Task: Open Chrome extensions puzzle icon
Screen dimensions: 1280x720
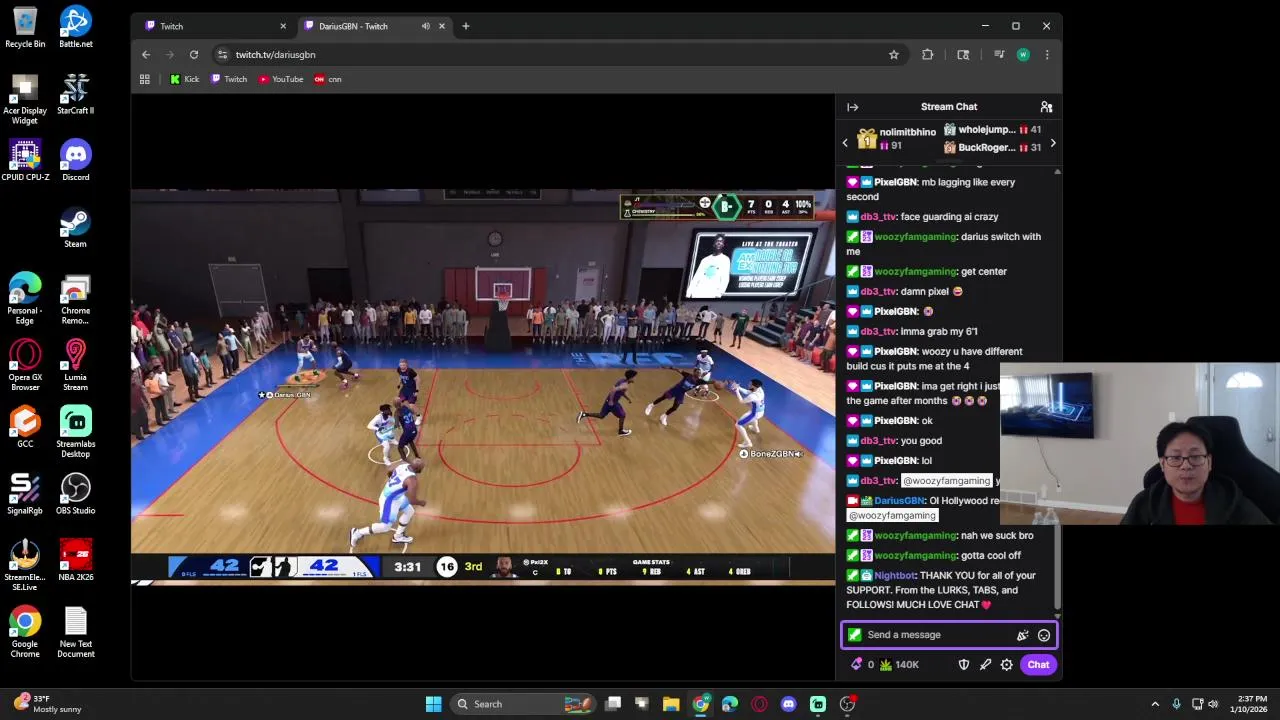Action: pyautogui.click(x=928, y=55)
